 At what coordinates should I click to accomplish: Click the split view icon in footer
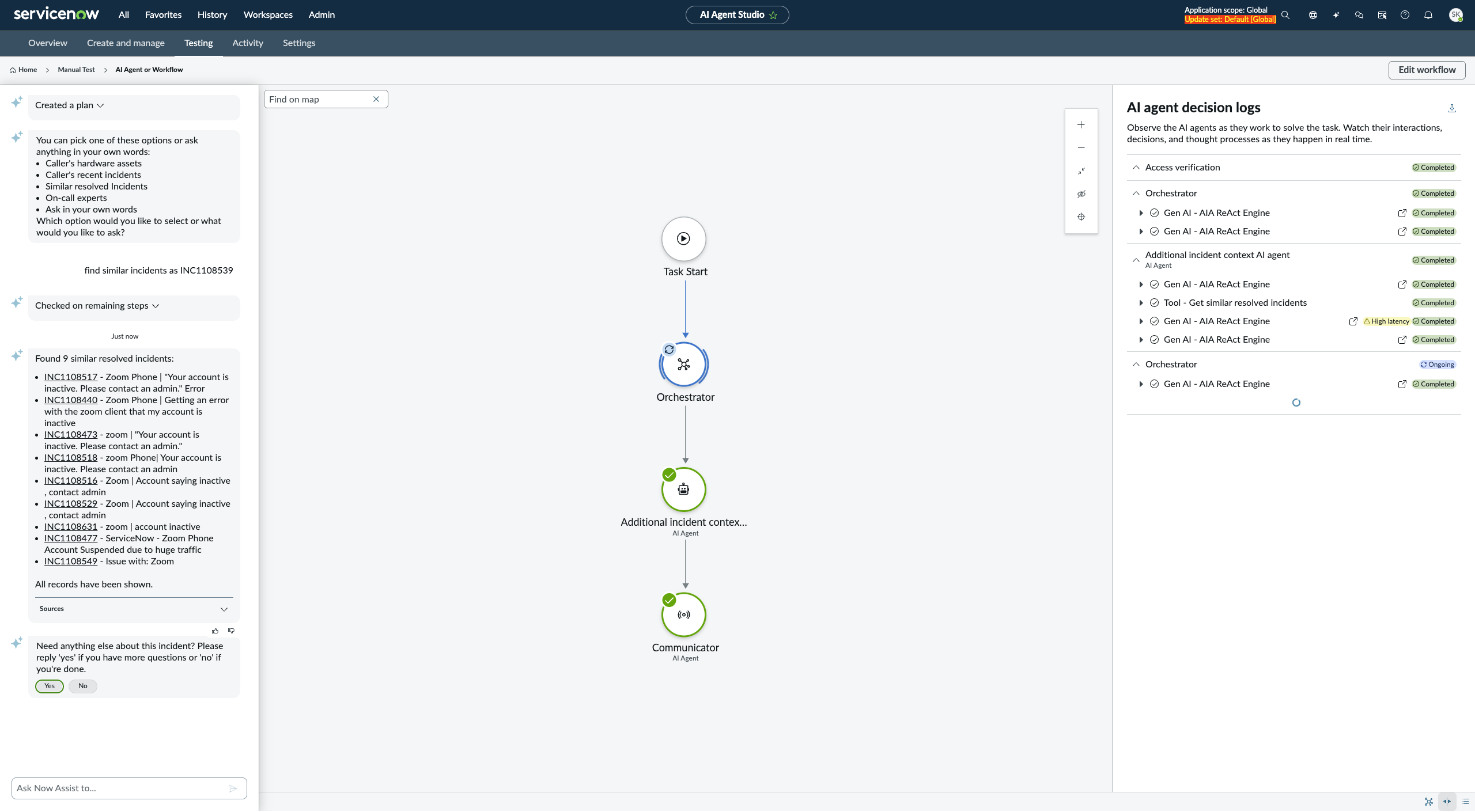coord(1447,801)
